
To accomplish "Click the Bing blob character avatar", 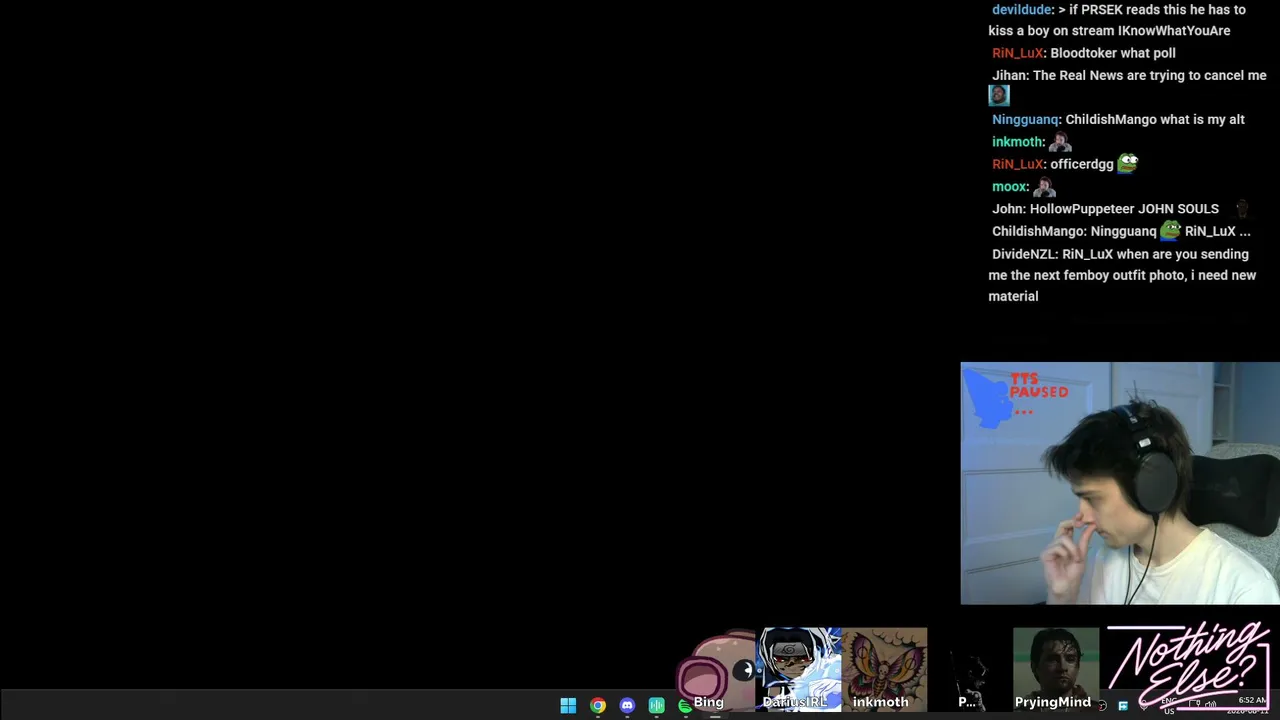I will (717, 671).
